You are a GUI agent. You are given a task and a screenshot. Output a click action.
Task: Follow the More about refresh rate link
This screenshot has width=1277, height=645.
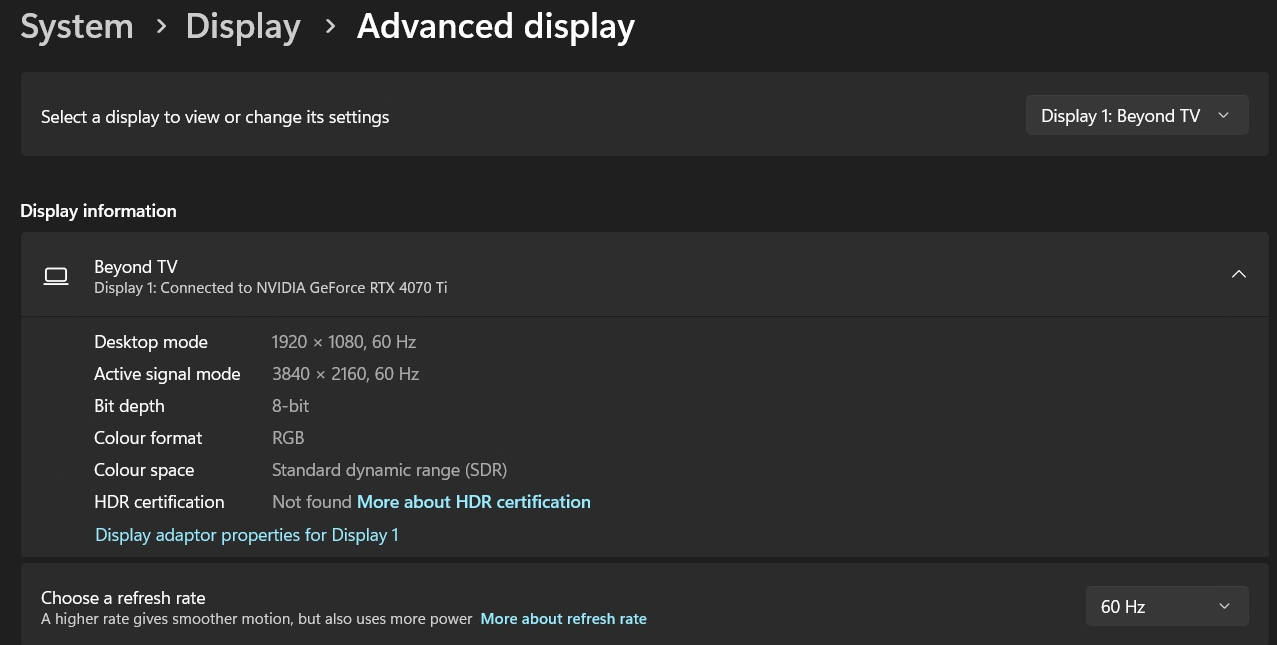(563, 618)
